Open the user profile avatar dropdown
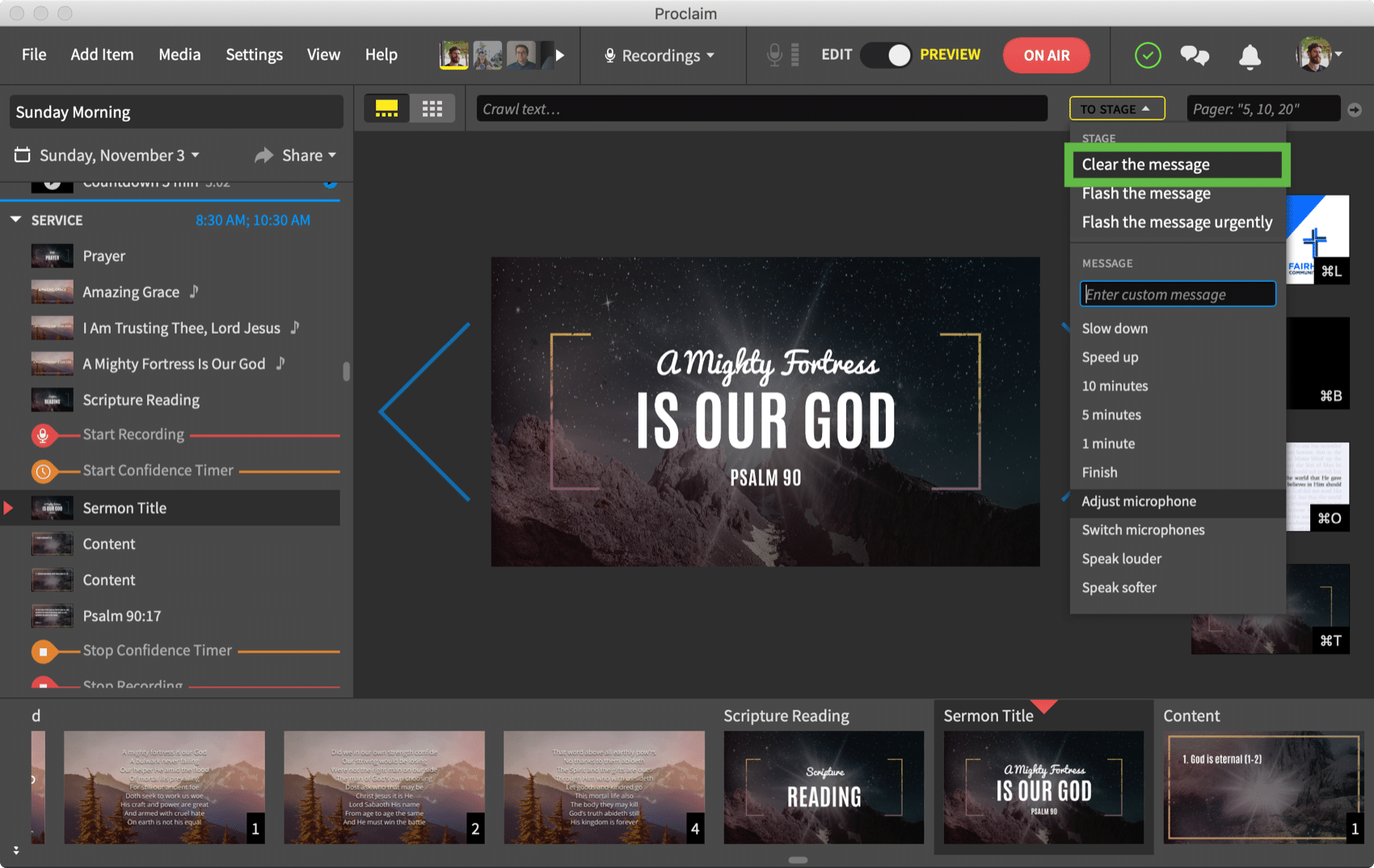 1319,55
